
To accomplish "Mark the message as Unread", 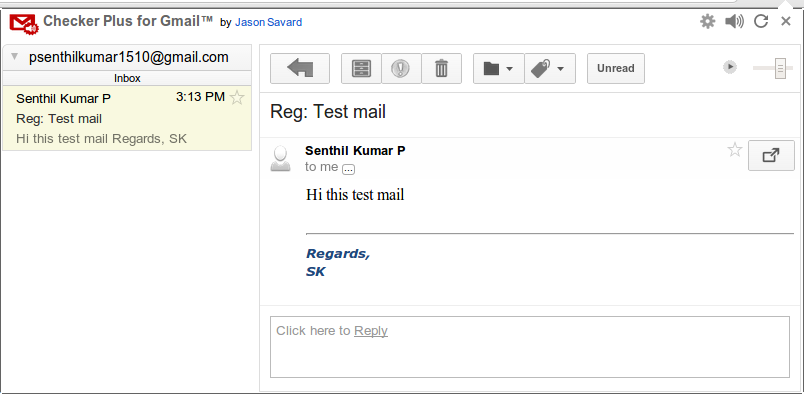I will [x=616, y=68].
